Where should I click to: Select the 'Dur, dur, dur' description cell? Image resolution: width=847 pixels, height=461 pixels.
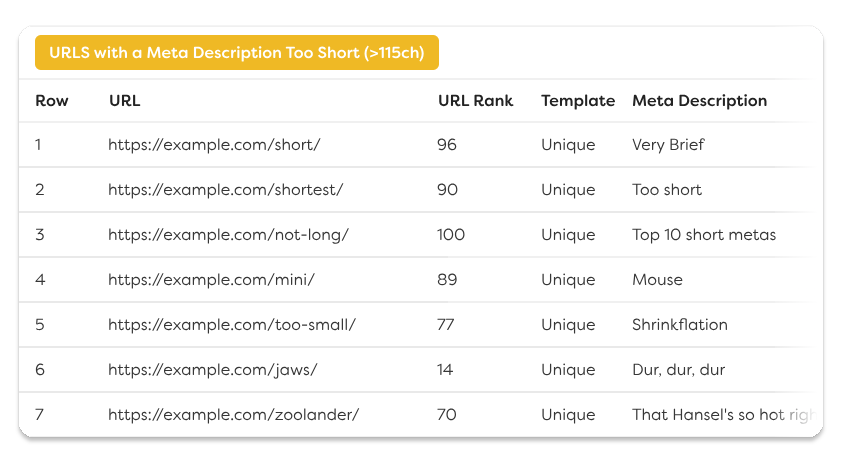(678, 370)
